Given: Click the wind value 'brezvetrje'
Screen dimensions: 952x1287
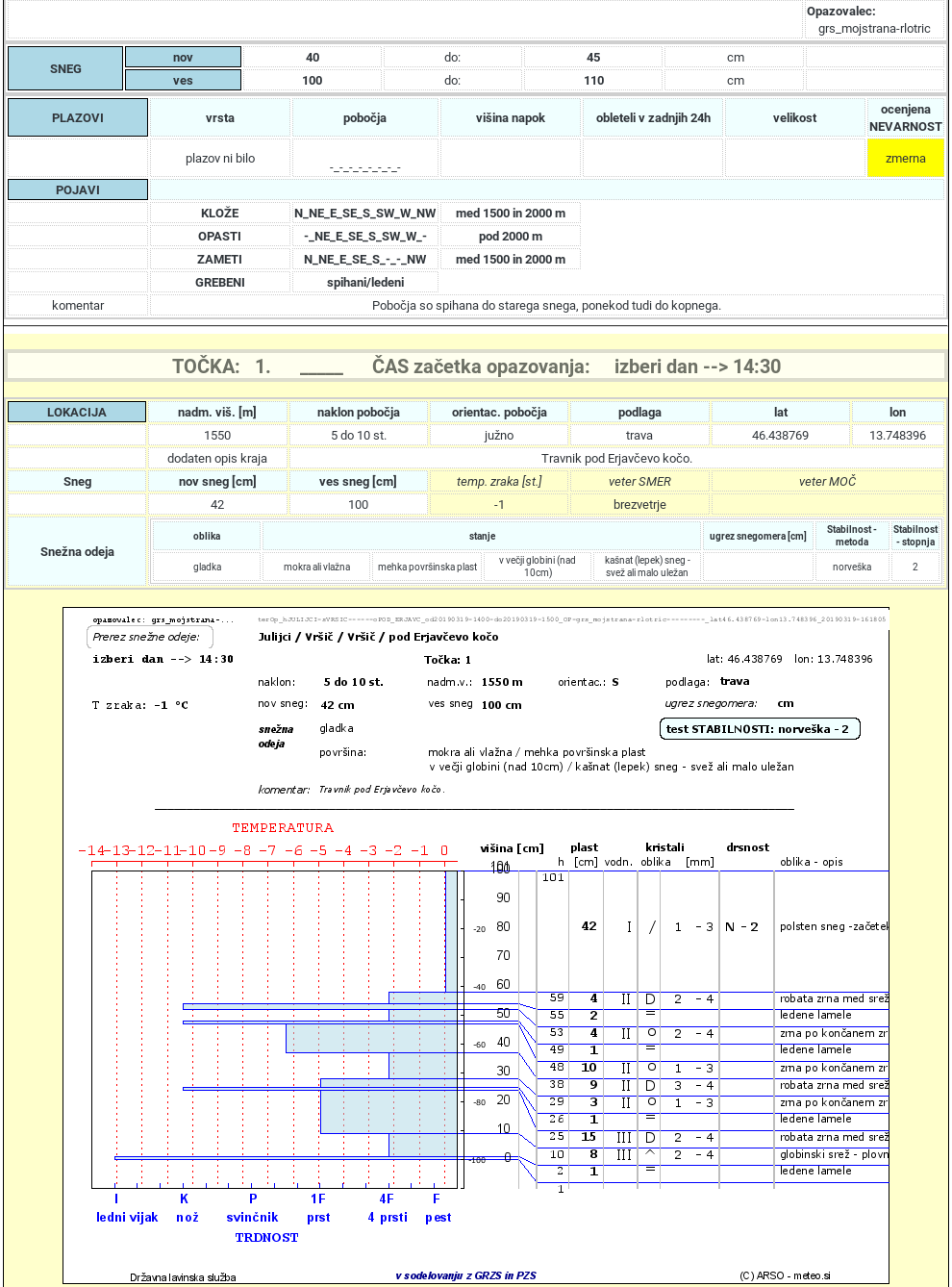Looking at the screenshot, I should pyautogui.click(x=639, y=505).
